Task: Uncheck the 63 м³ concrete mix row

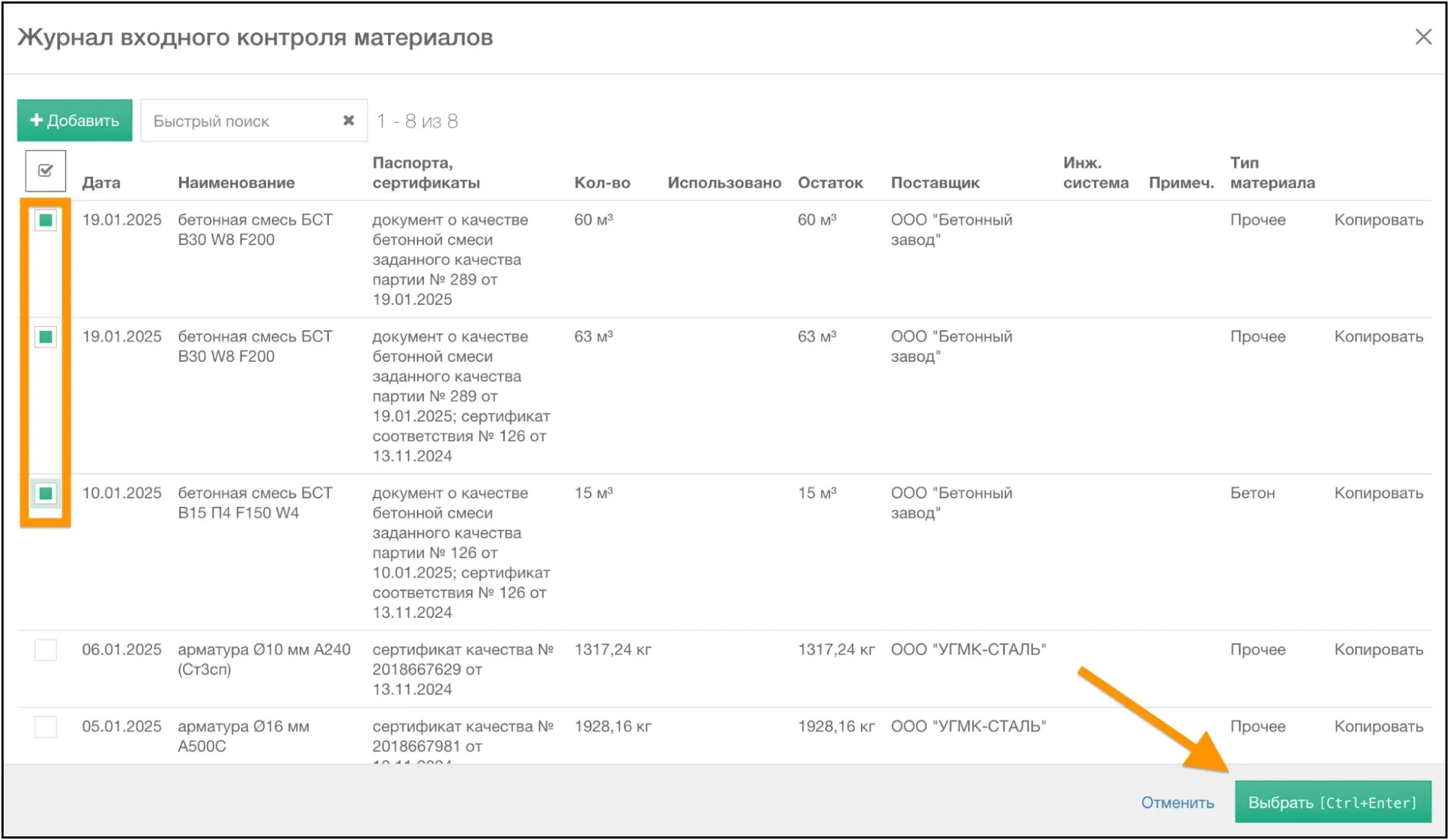Action: [45, 337]
